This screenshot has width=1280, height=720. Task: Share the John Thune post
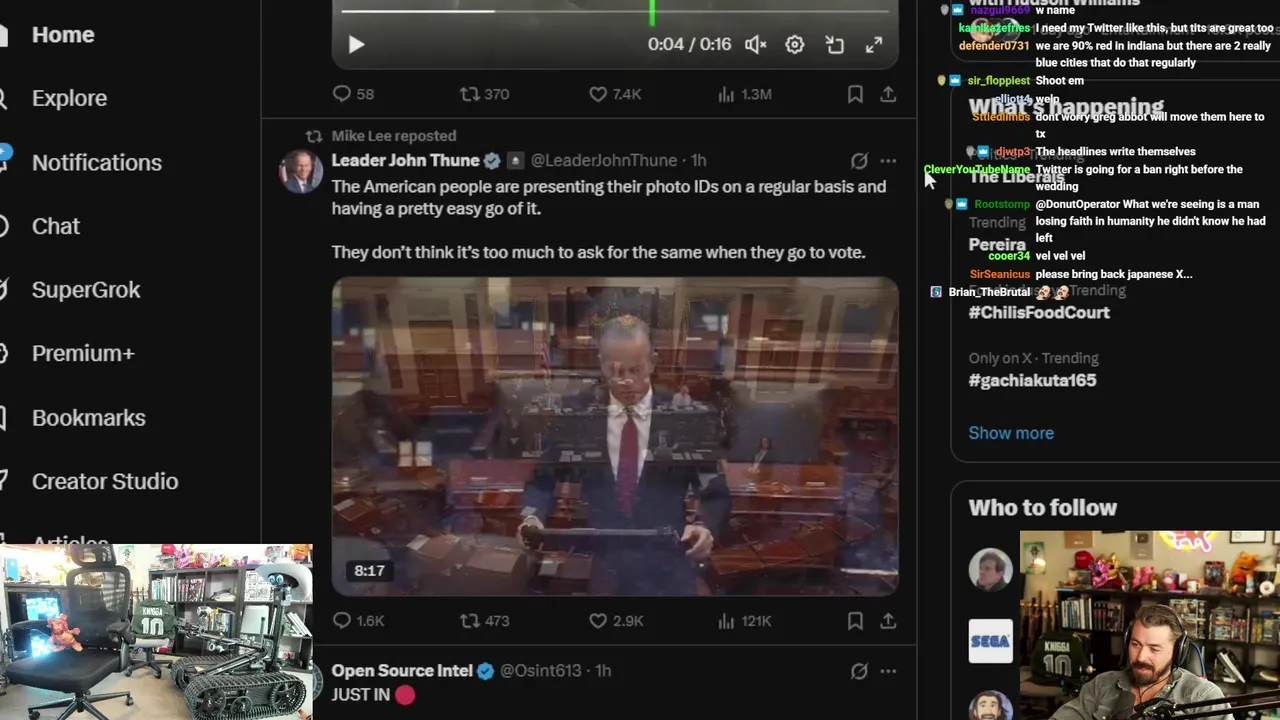coord(888,621)
